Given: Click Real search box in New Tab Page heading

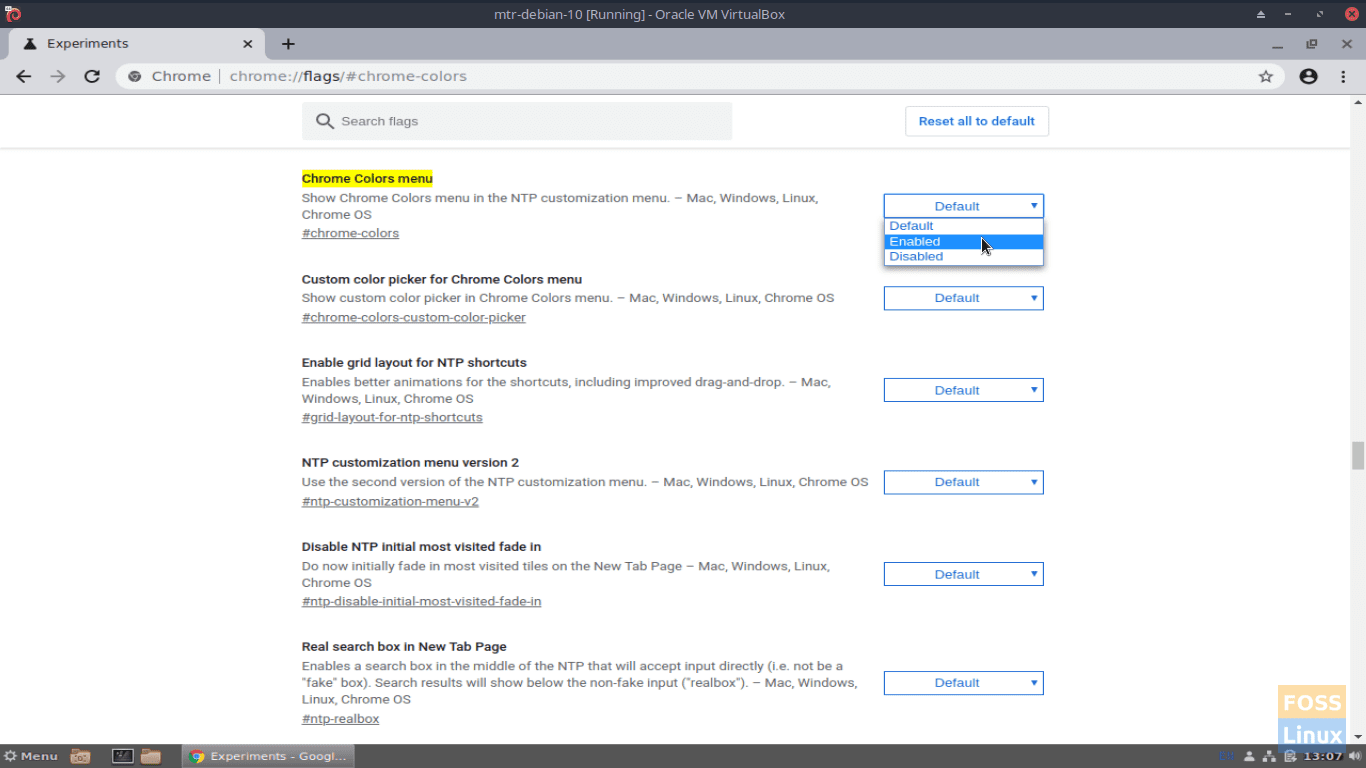Looking at the screenshot, I should tap(404, 647).
